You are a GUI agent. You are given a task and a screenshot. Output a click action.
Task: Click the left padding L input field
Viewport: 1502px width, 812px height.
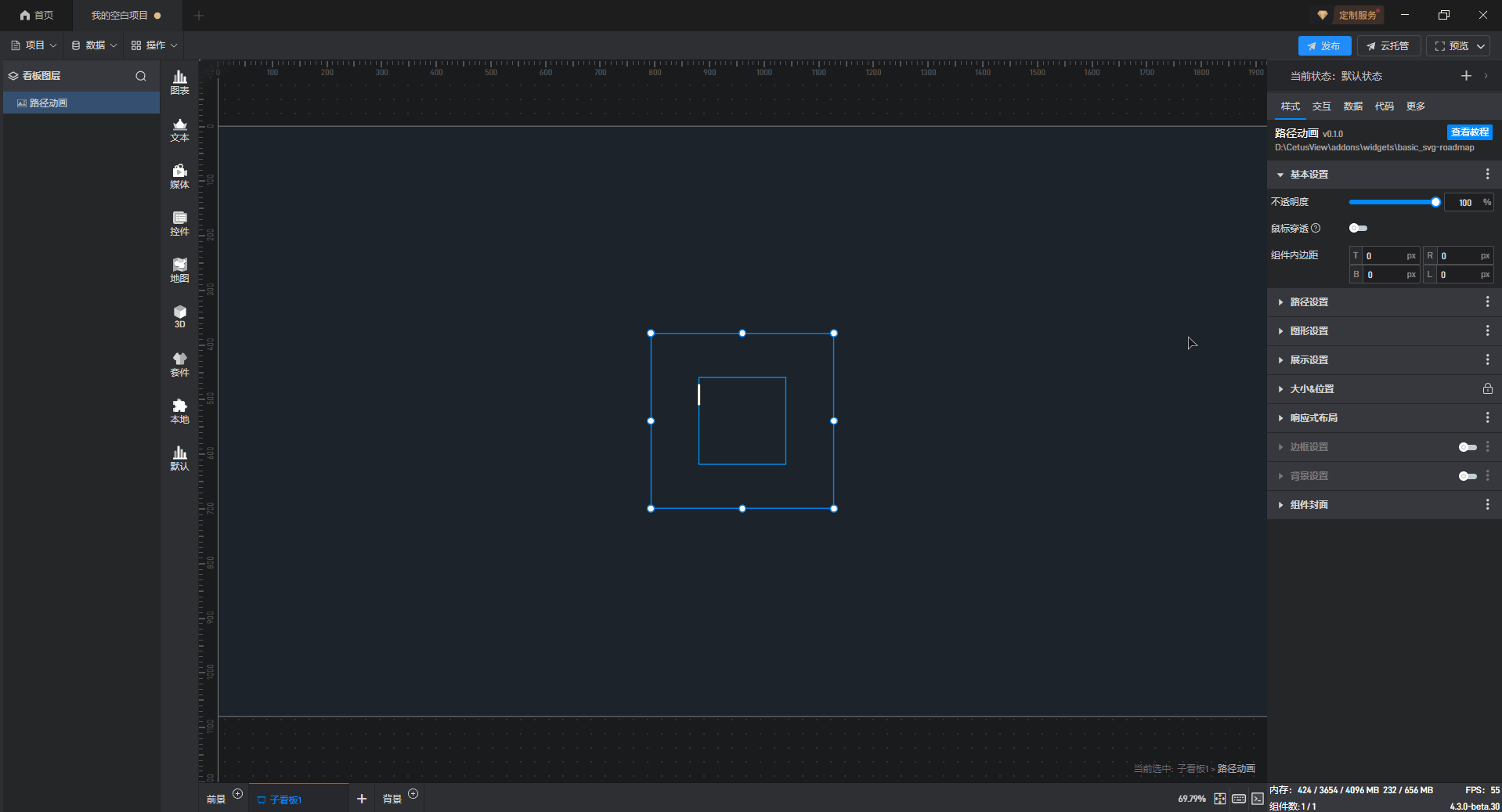click(1458, 274)
